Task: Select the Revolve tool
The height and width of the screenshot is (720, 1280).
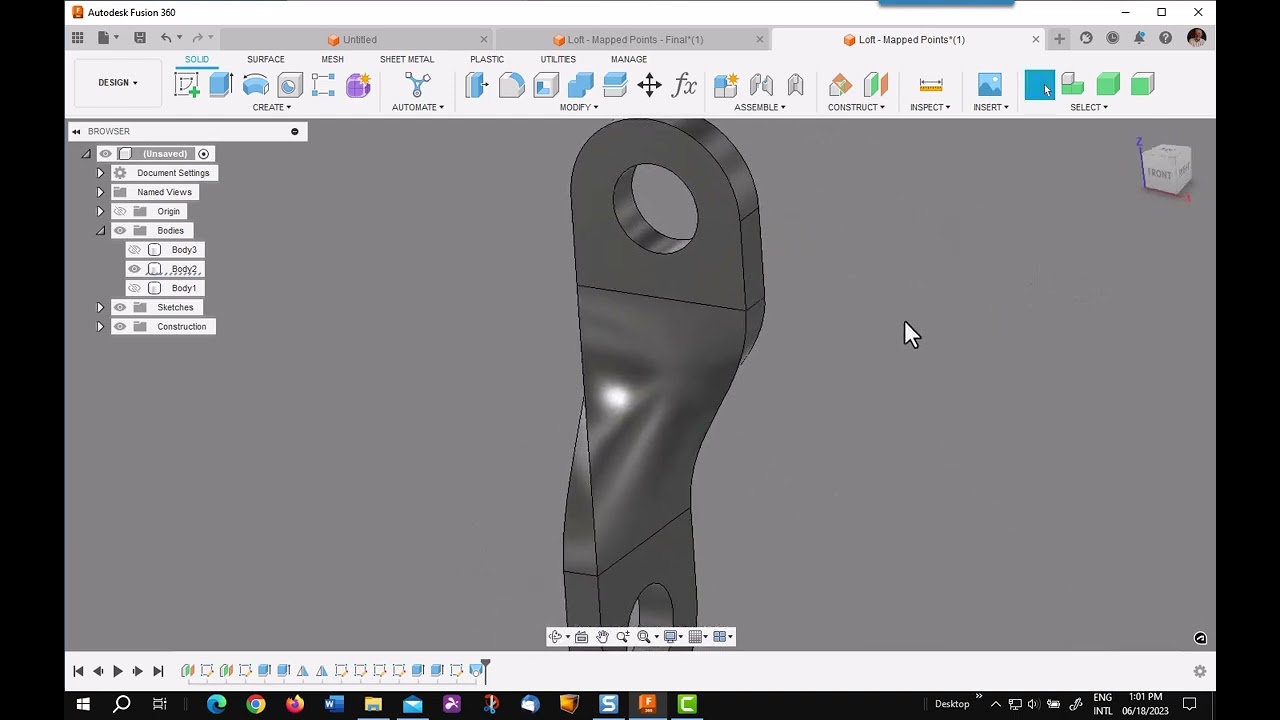Action: [x=256, y=85]
